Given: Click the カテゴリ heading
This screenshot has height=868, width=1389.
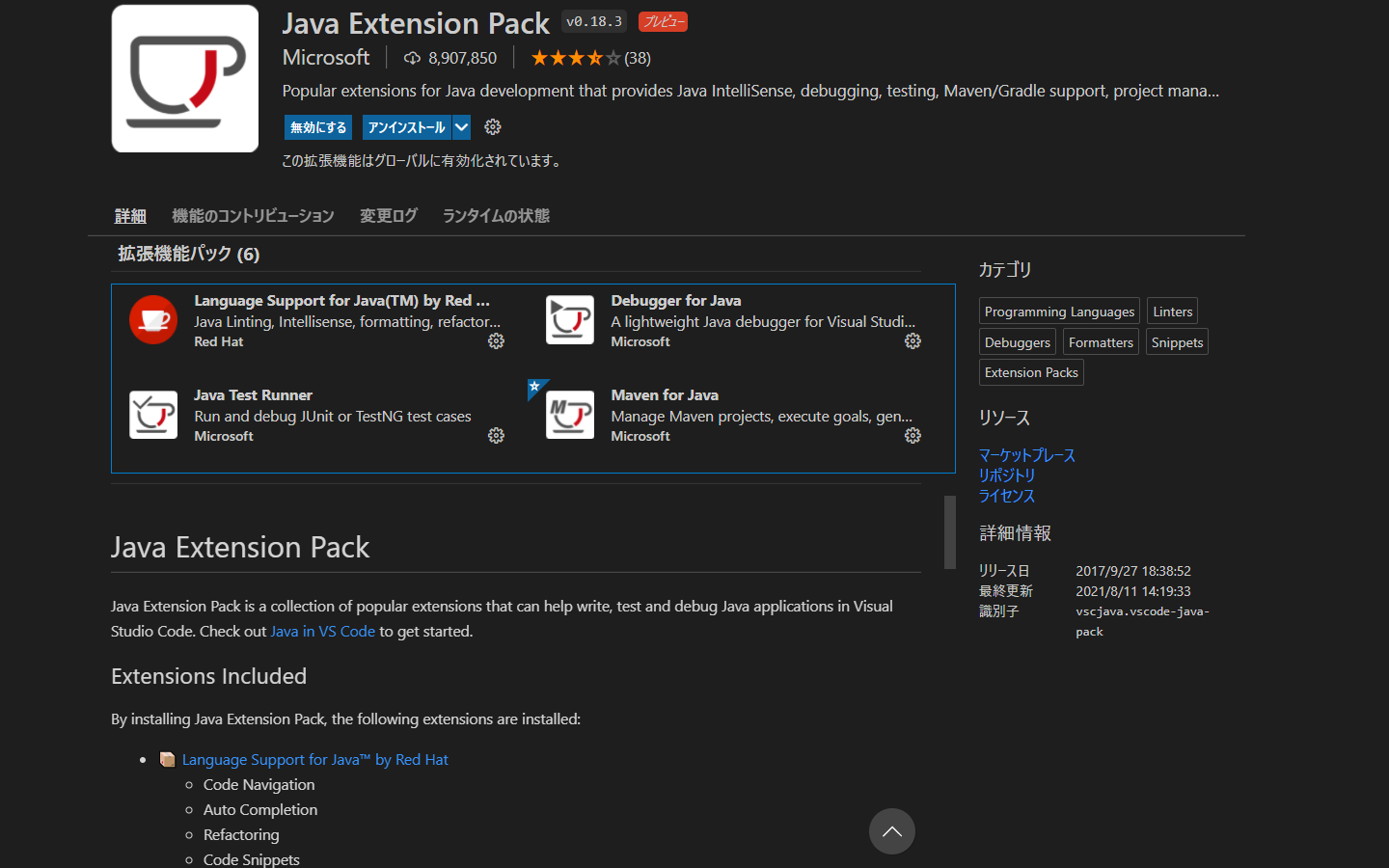Looking at the screenshot, I should coord(1005,270).
